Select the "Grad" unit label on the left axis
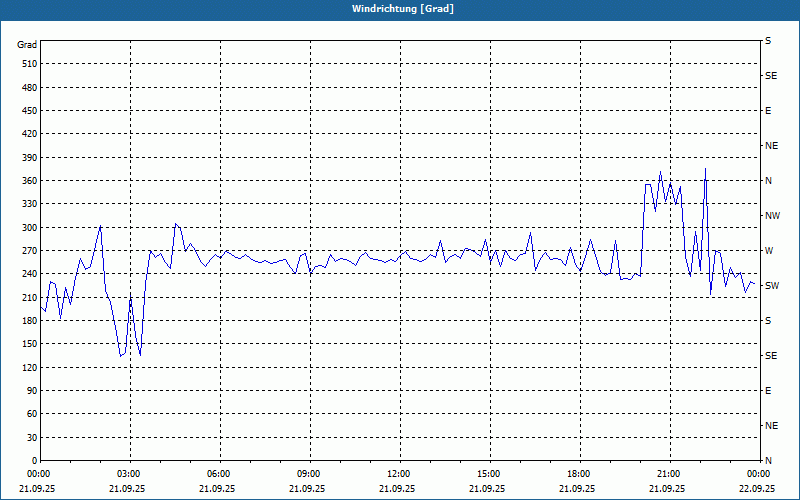The height and width of the screenshot is (500, 800). coord(27,45)
